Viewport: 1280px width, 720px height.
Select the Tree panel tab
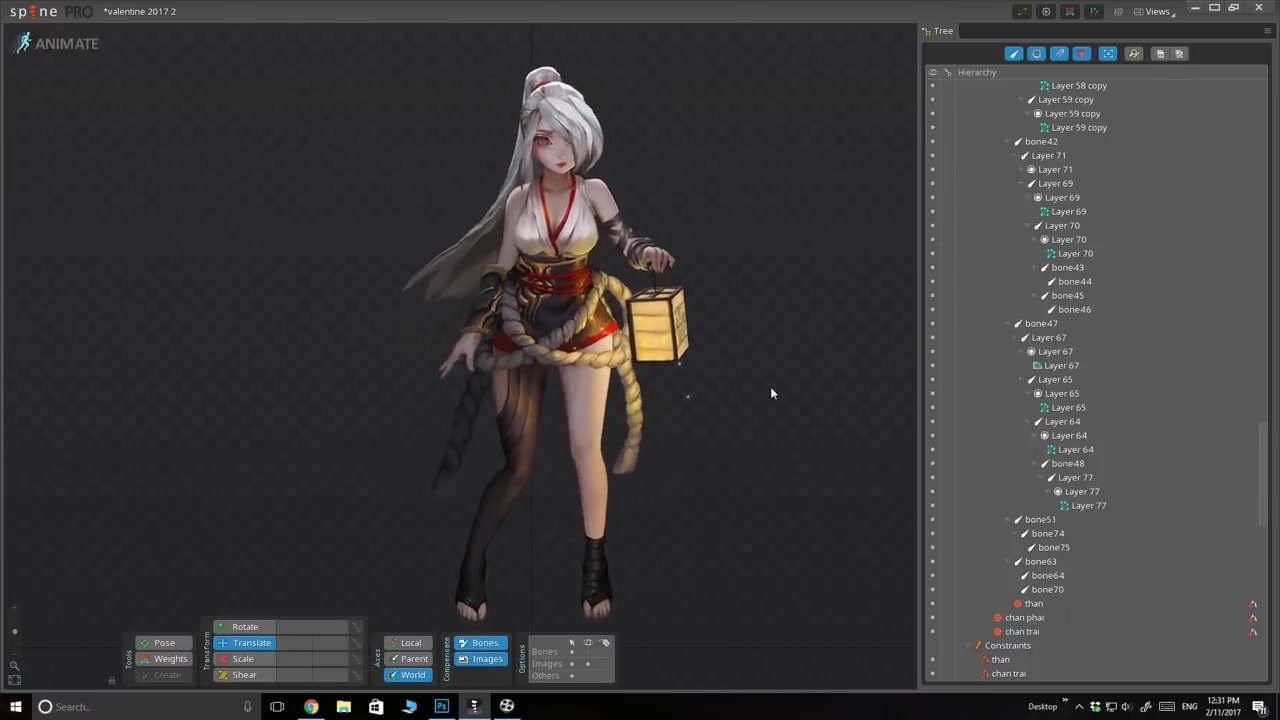point(938,31)
